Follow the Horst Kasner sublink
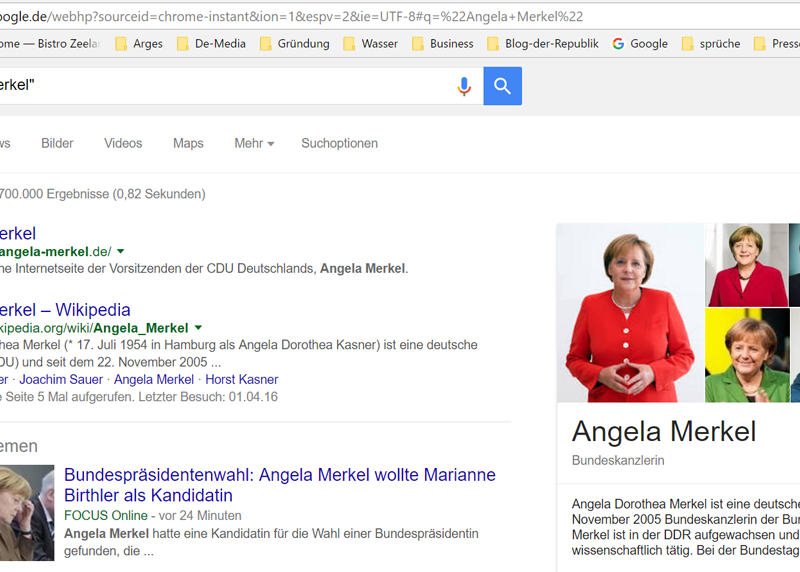 [241, 380]
